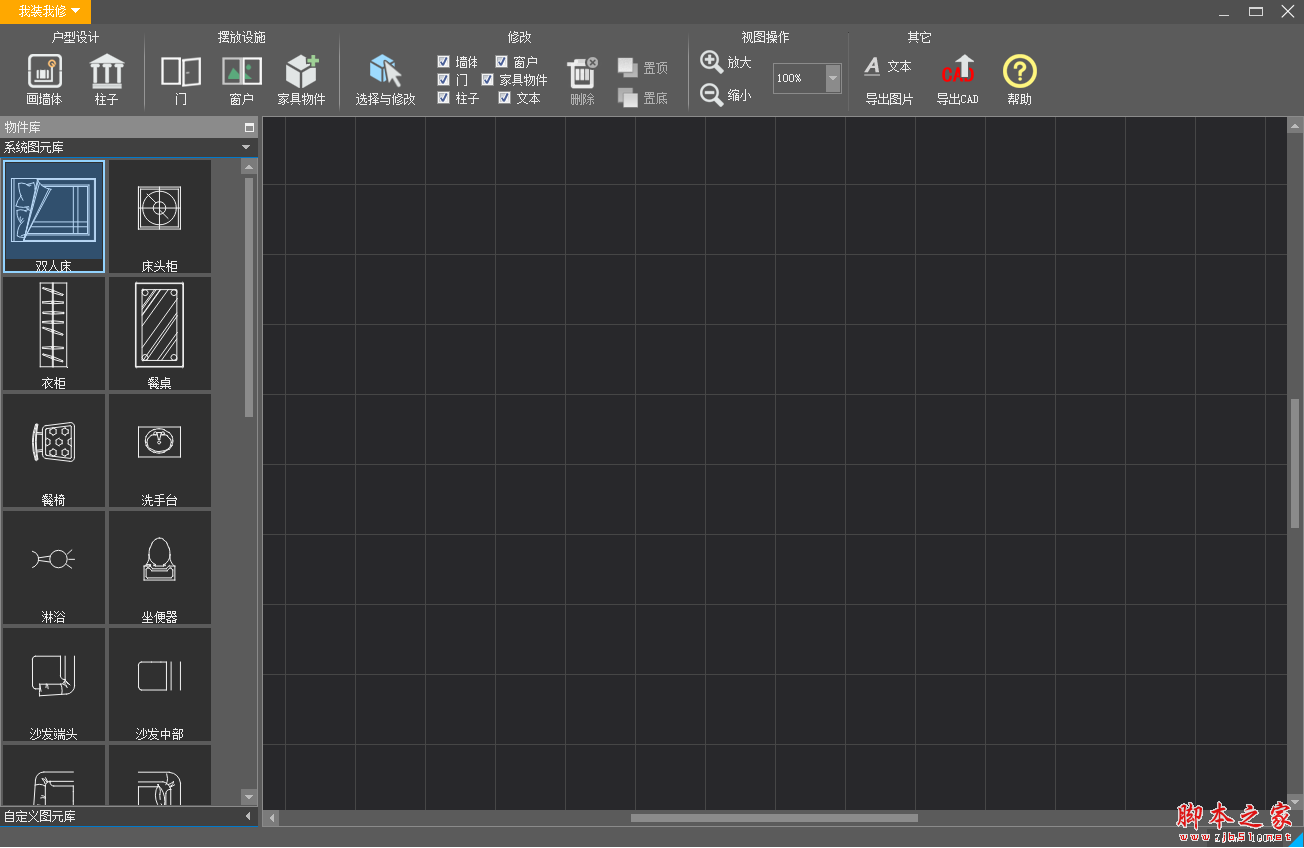This screenshot has height=848, width=1304.
Task: Open the 门 door placement tool
Action: [x=180, y=79]
